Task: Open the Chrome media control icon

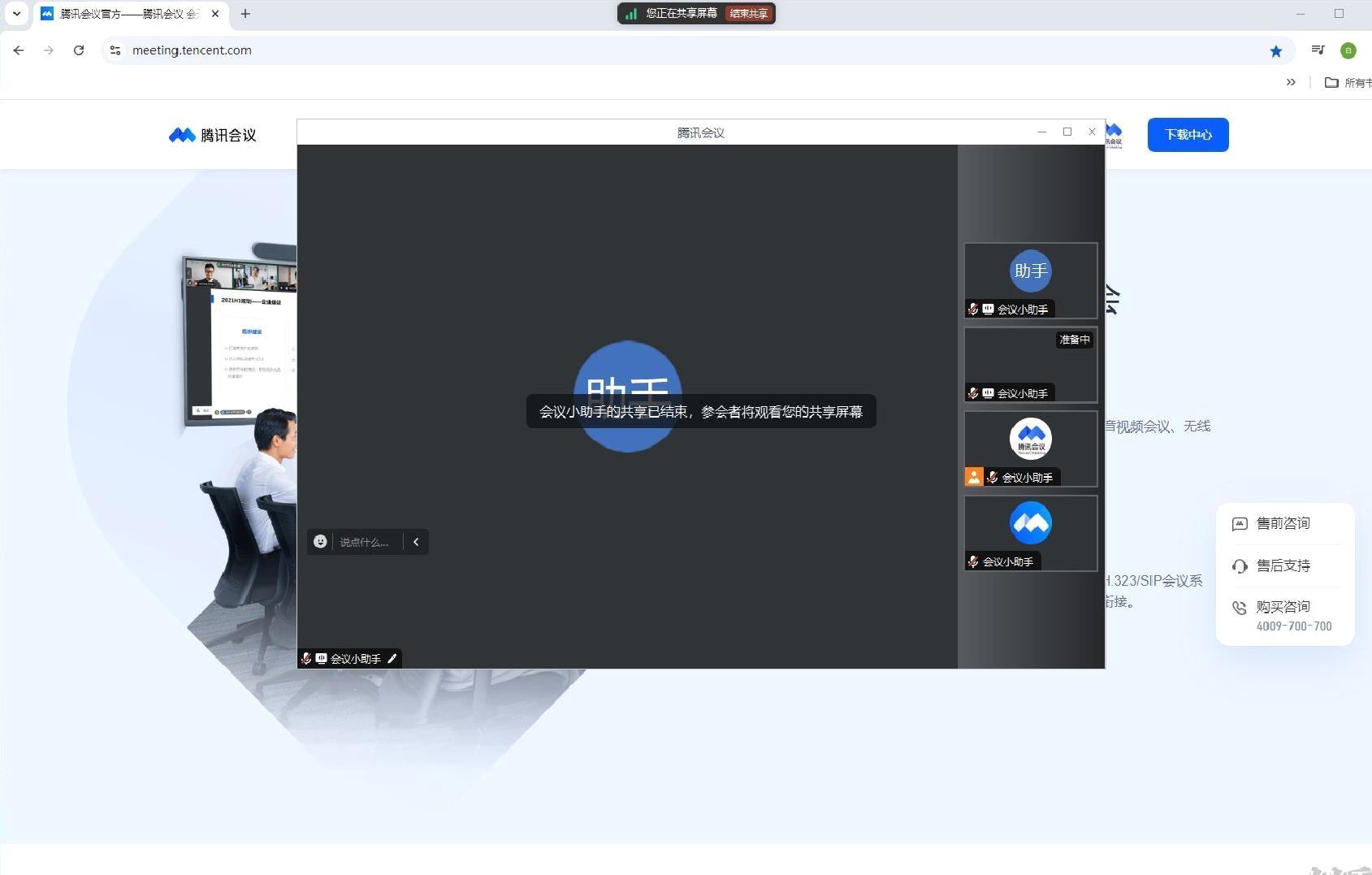Action: tap(1318, 50)
